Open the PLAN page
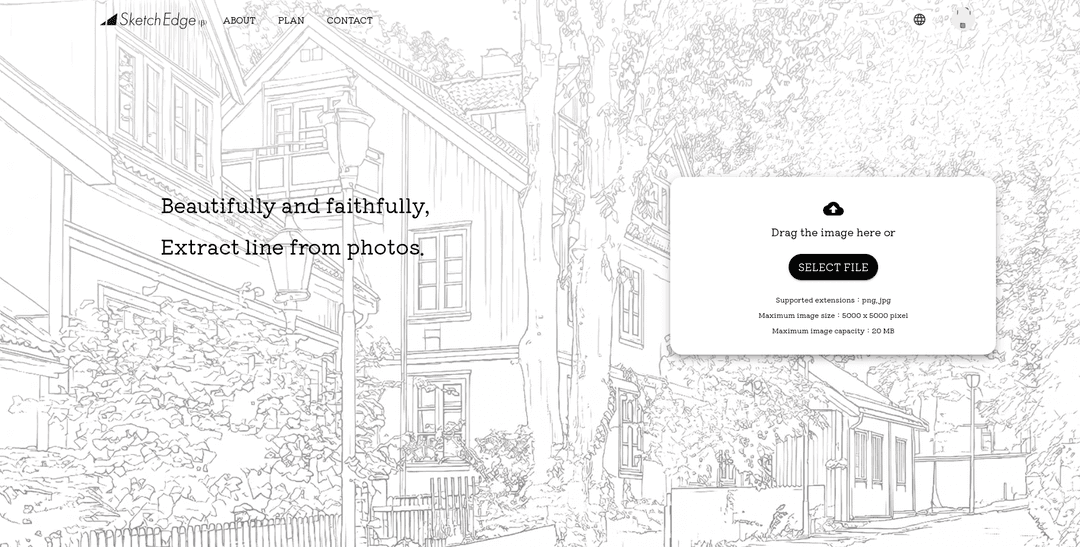The width and height of the screenshot is (1080, 547). point(291,21)
